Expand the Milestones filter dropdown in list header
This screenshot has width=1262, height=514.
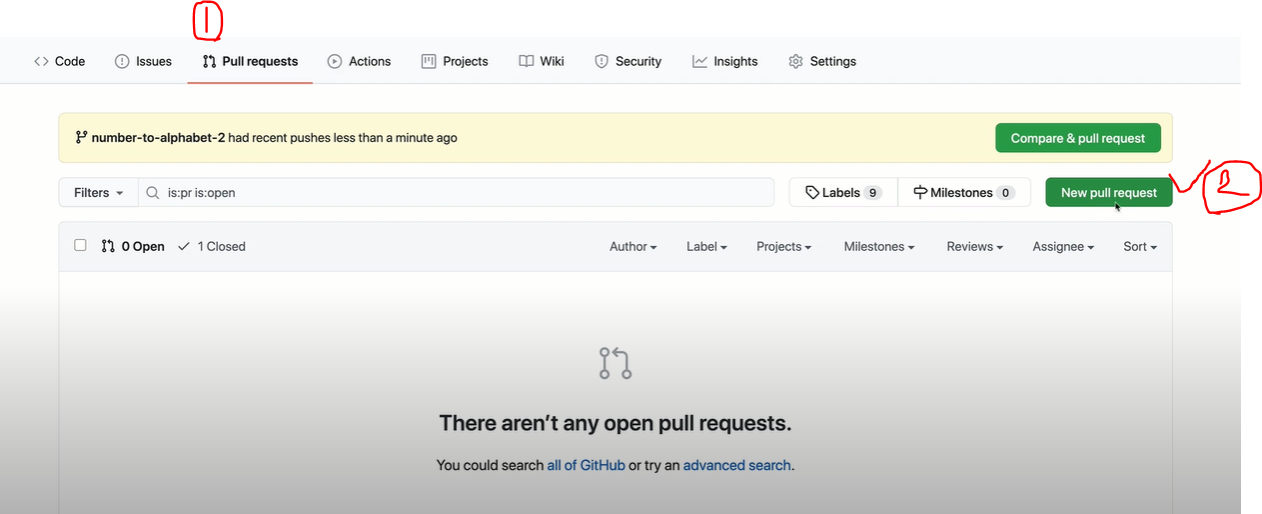[x=879, y=246]
